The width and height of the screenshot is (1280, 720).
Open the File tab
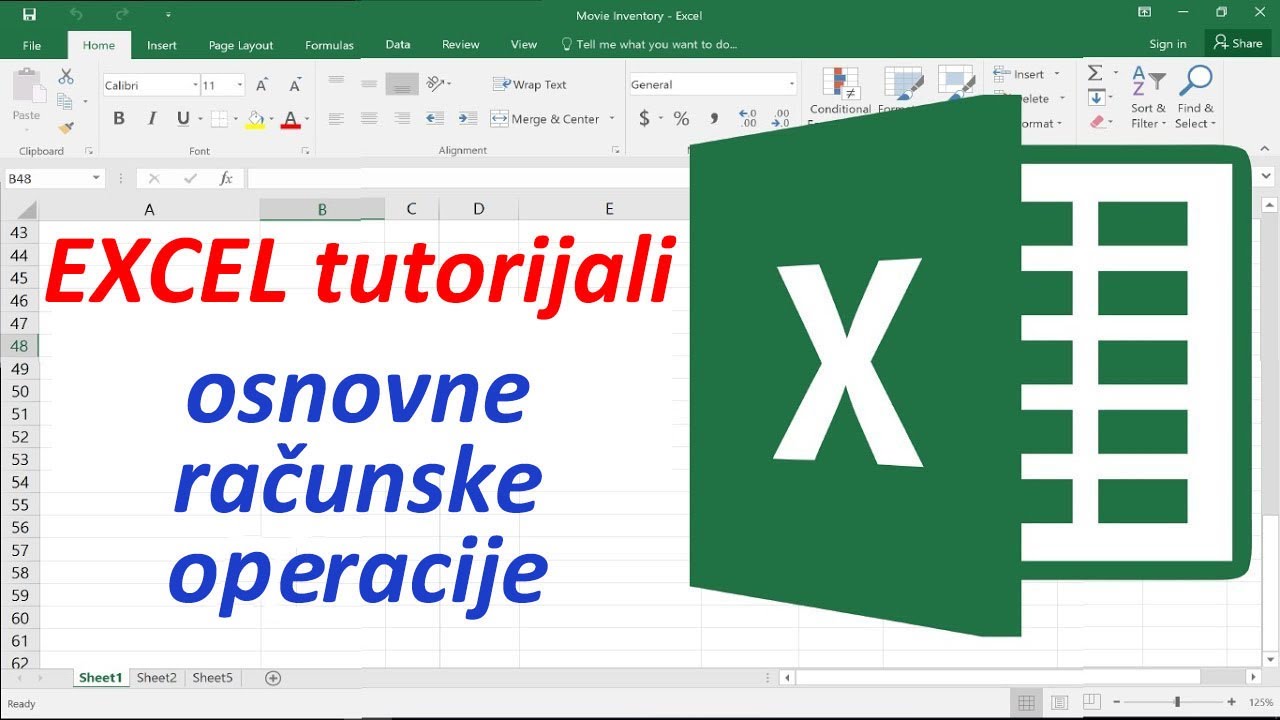(x=32, y=45)
